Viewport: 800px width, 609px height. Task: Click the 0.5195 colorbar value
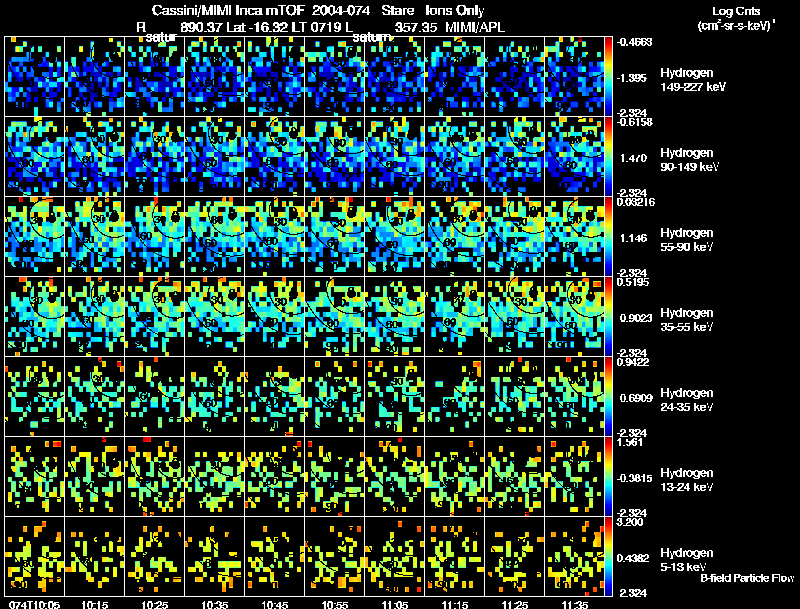tap(633, 282)
